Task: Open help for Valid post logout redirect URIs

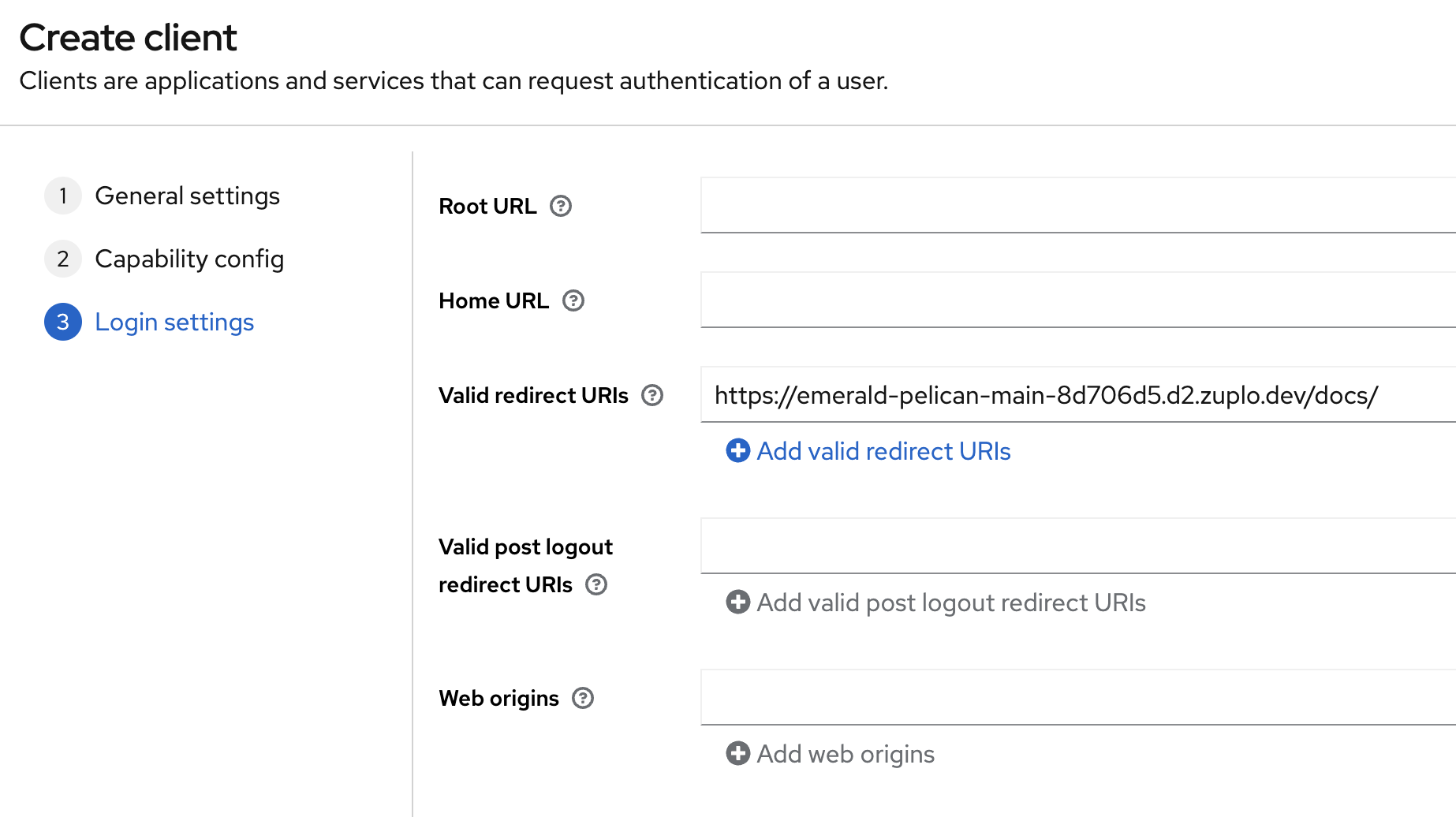Action: 596,584
